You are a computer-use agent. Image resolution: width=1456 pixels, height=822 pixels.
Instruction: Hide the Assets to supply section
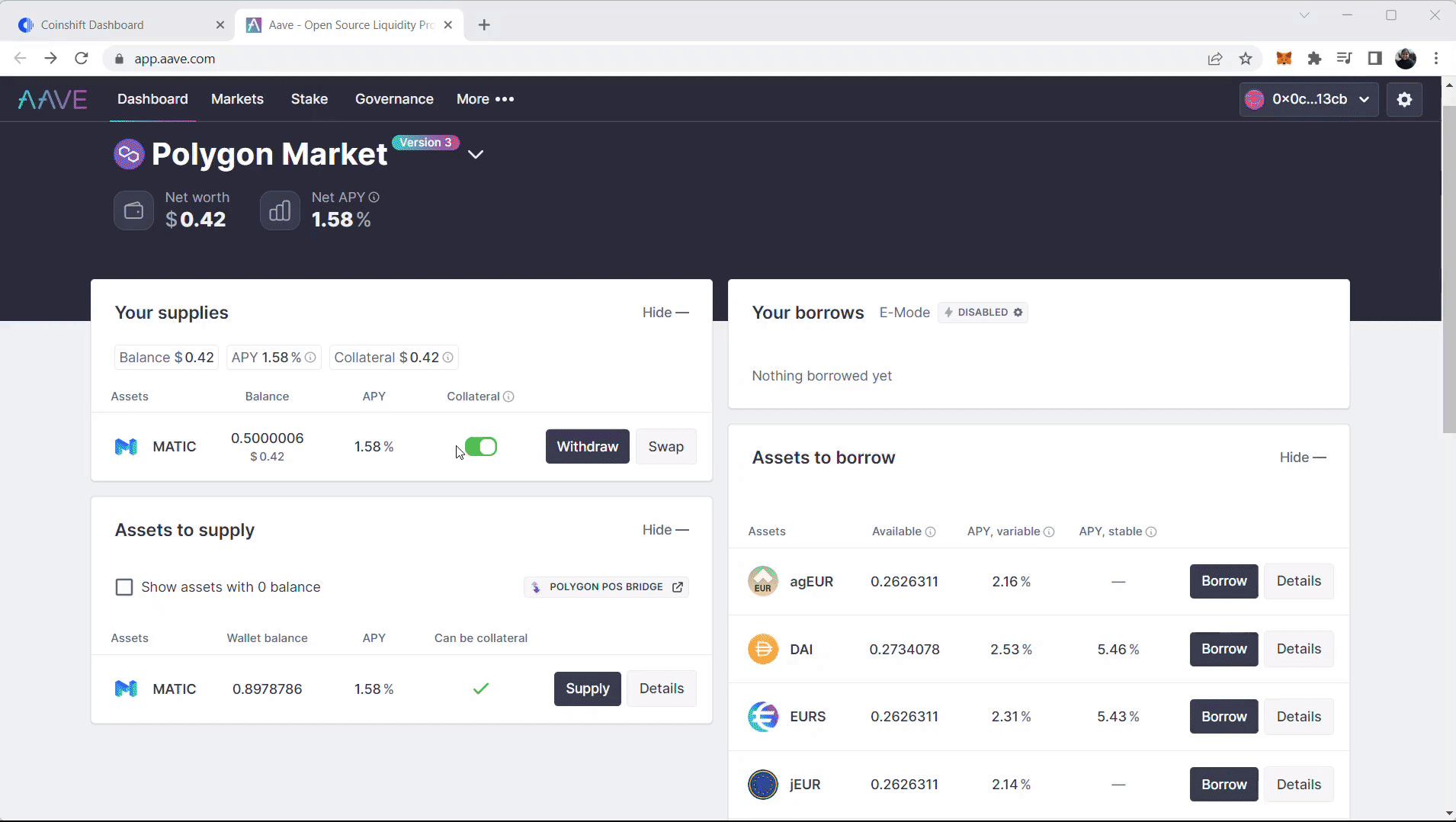[665, 530]
